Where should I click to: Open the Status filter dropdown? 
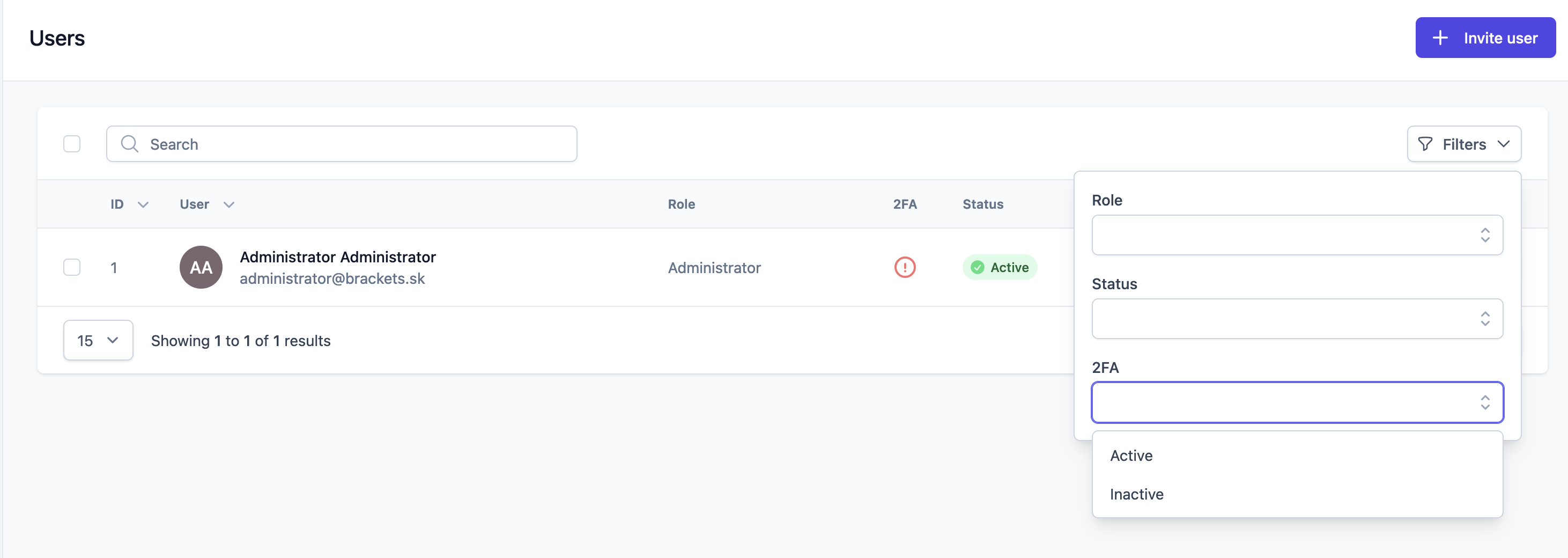point(1297,319)
